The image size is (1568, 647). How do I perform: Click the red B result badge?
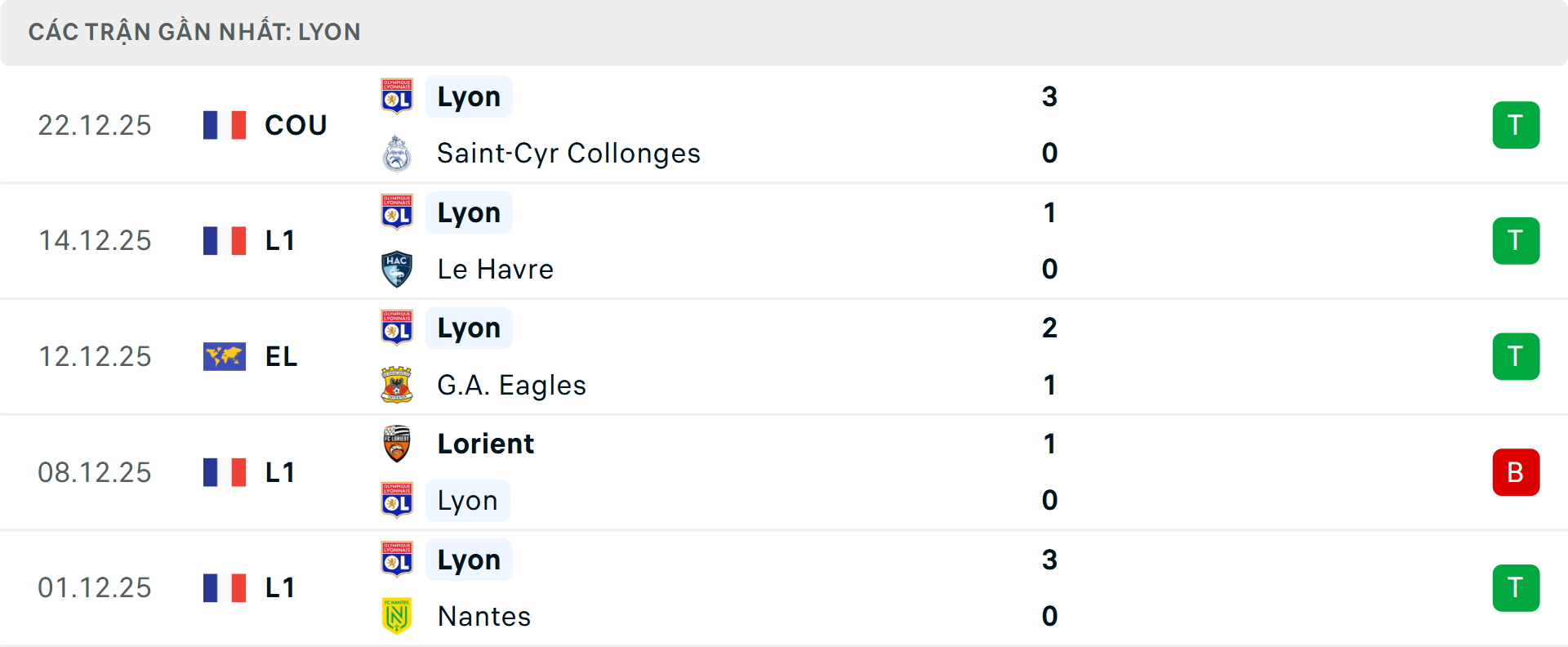(x=1516, y=472)
